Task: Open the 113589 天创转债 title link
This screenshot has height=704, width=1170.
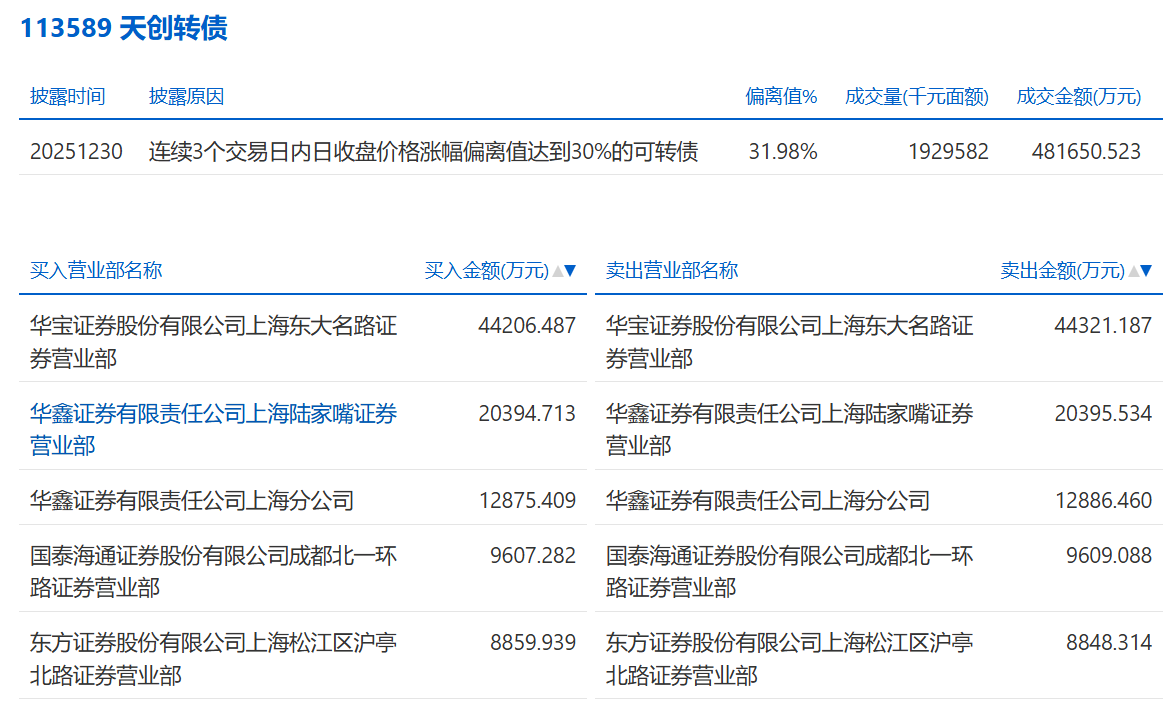Action: tap(124, 28)
